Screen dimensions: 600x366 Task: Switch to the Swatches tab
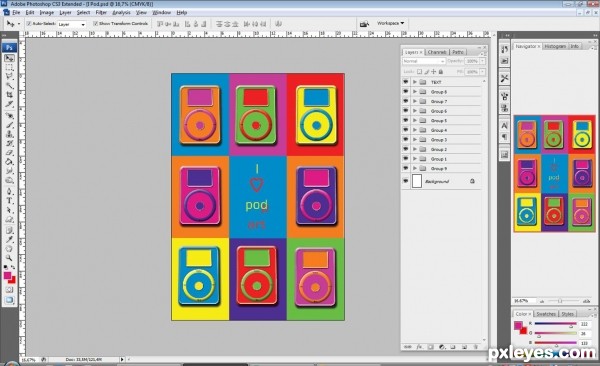(x=546, y=314)
